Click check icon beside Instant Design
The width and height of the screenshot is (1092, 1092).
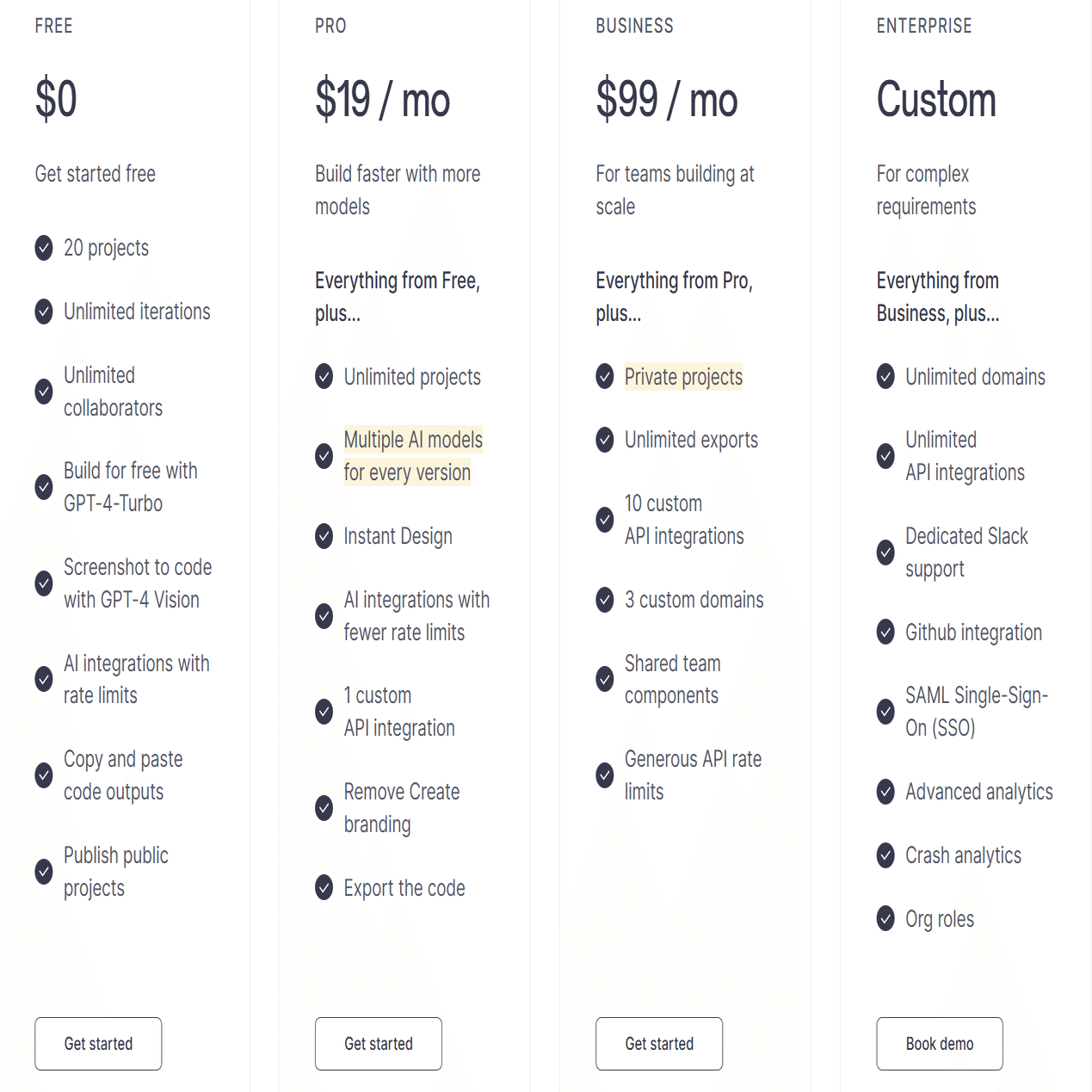coord(324,536)
